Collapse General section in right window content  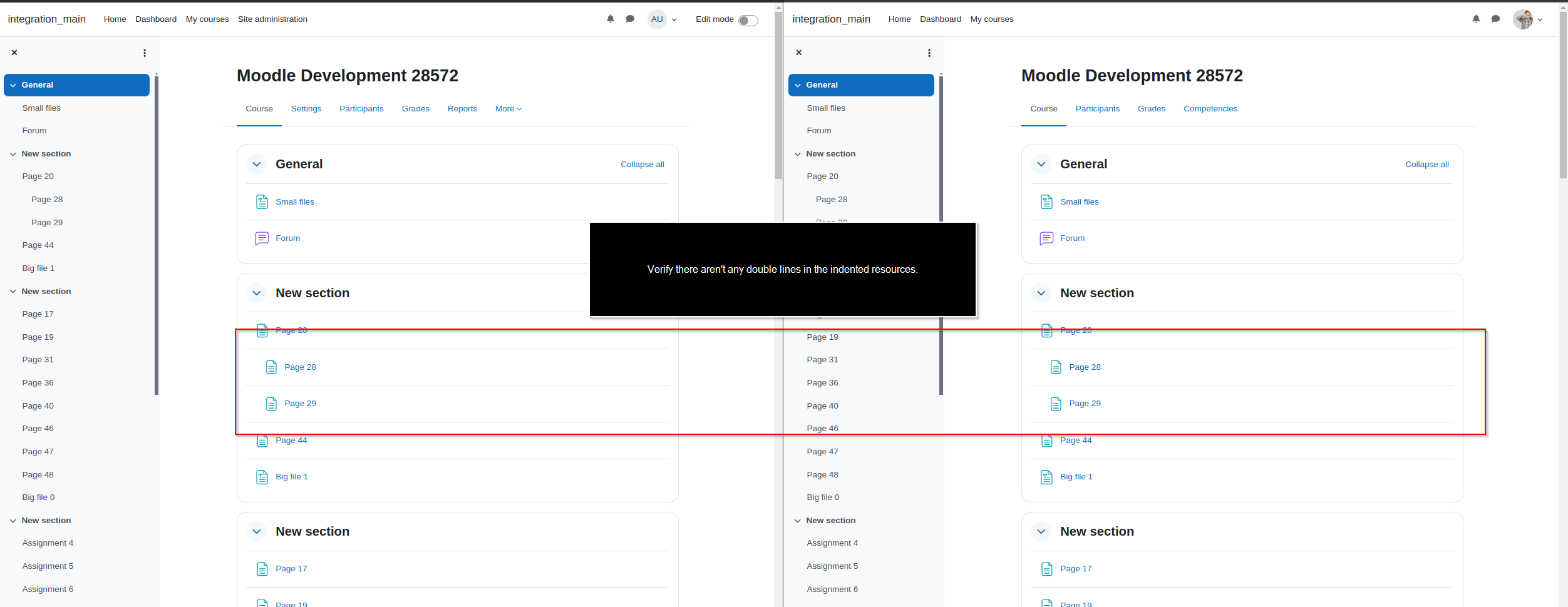click(1041, 164)
